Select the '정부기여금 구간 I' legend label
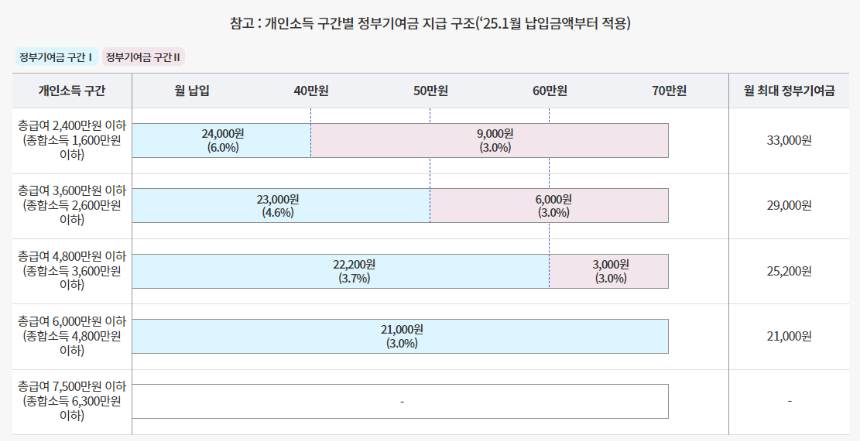This screenshot has height=441, width=860. pyautogui.click(x=55, y=57)
